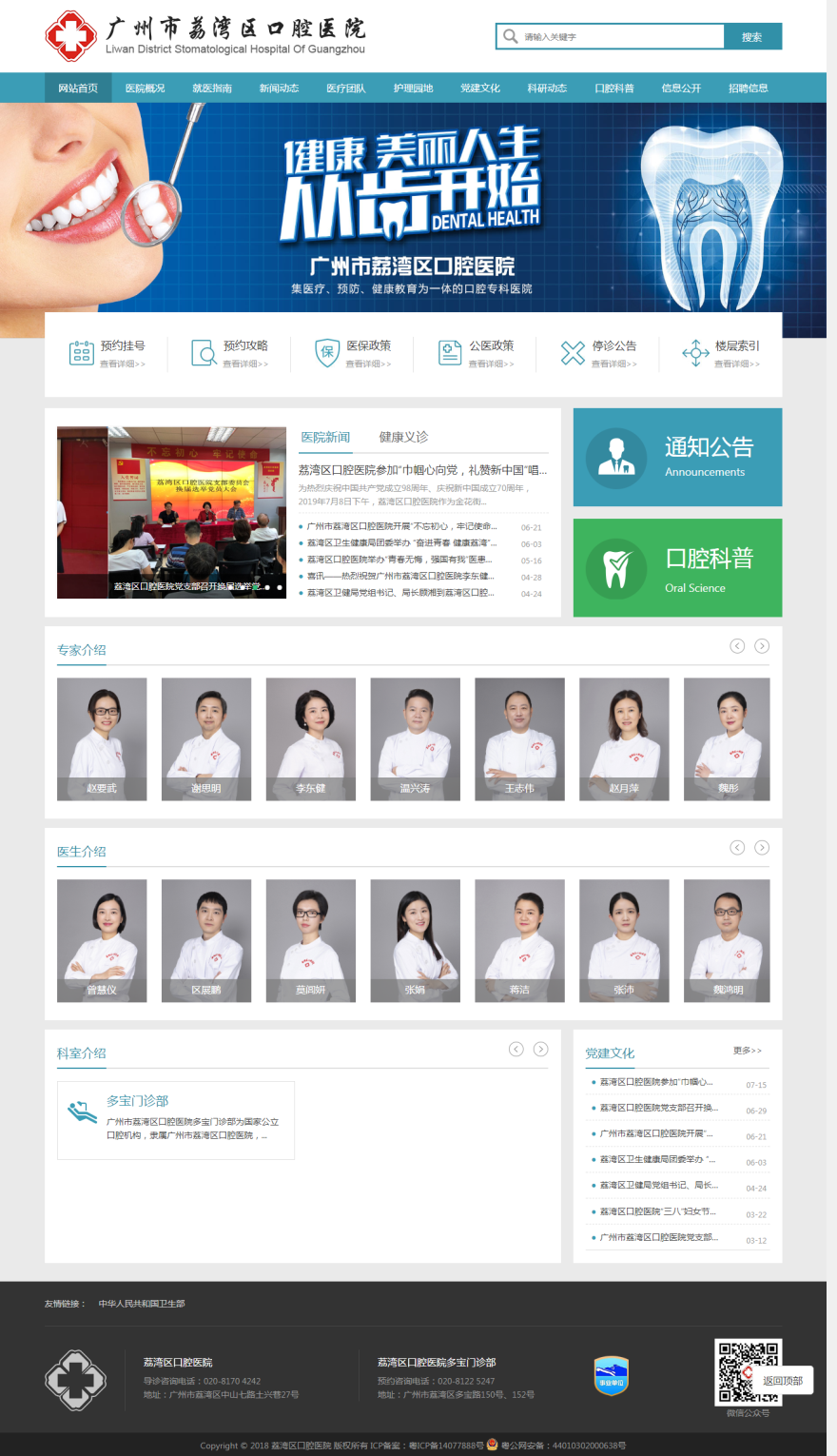The width and height of the screenshot is (837, 1456).
Task: Click the police badge icon beside 粤公网安备
Action: coord(493,1445)
